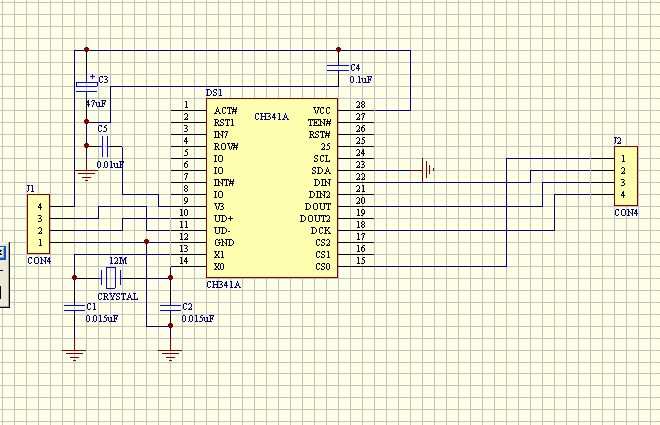The image size is (660, 425).
Task: Click the INT# pin name
Action: tap(224, 183)
